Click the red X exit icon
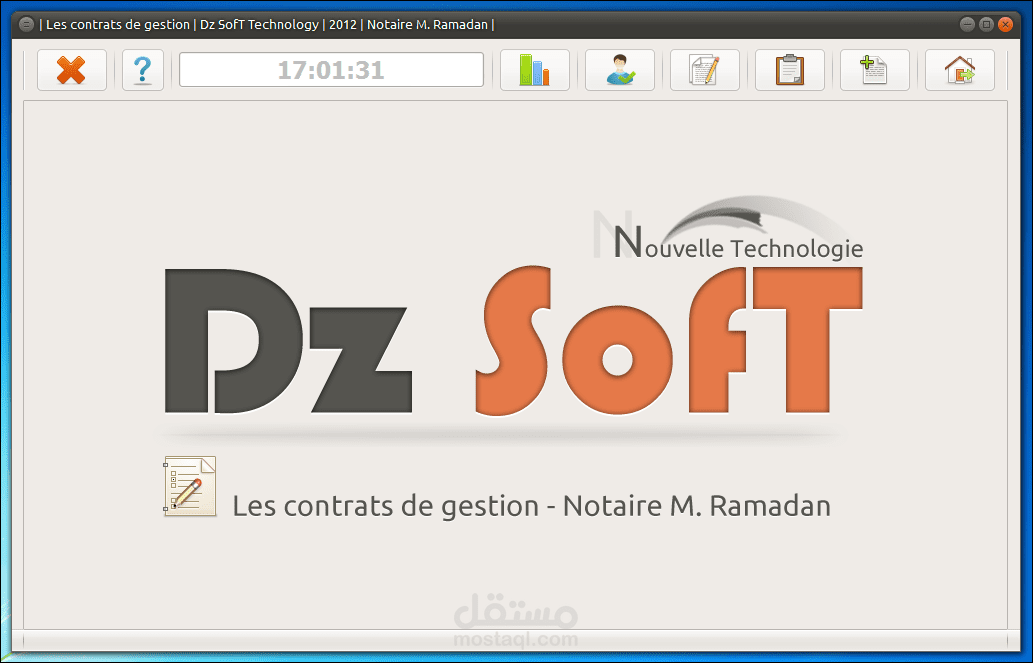This screenshot has width=1033, height=663. point(71,69)
